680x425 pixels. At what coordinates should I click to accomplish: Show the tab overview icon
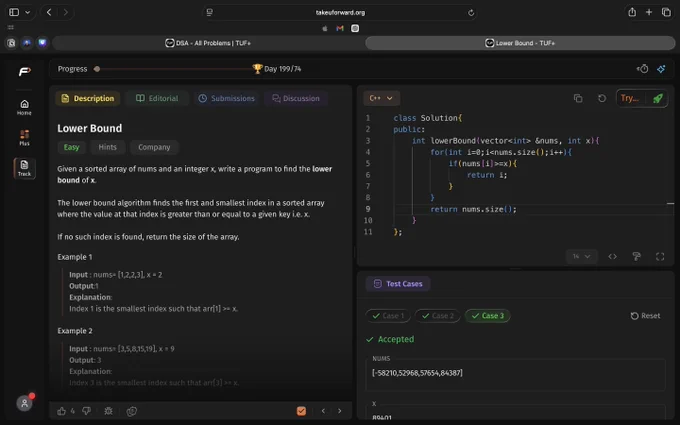pos(666,12)
